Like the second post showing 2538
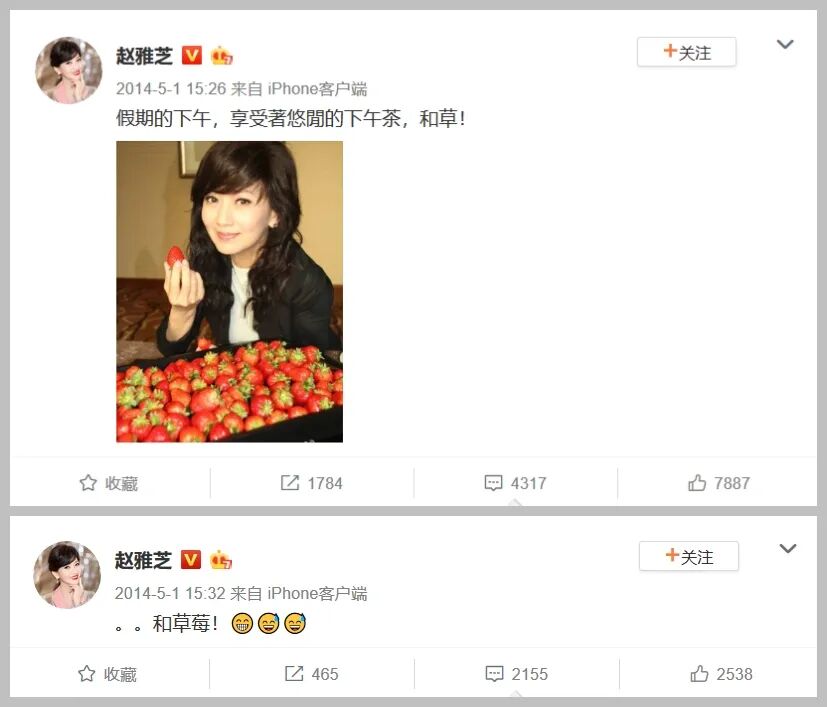Image resolution: width=827 pixels, height=707 pixels. click(x=721, y=674)
